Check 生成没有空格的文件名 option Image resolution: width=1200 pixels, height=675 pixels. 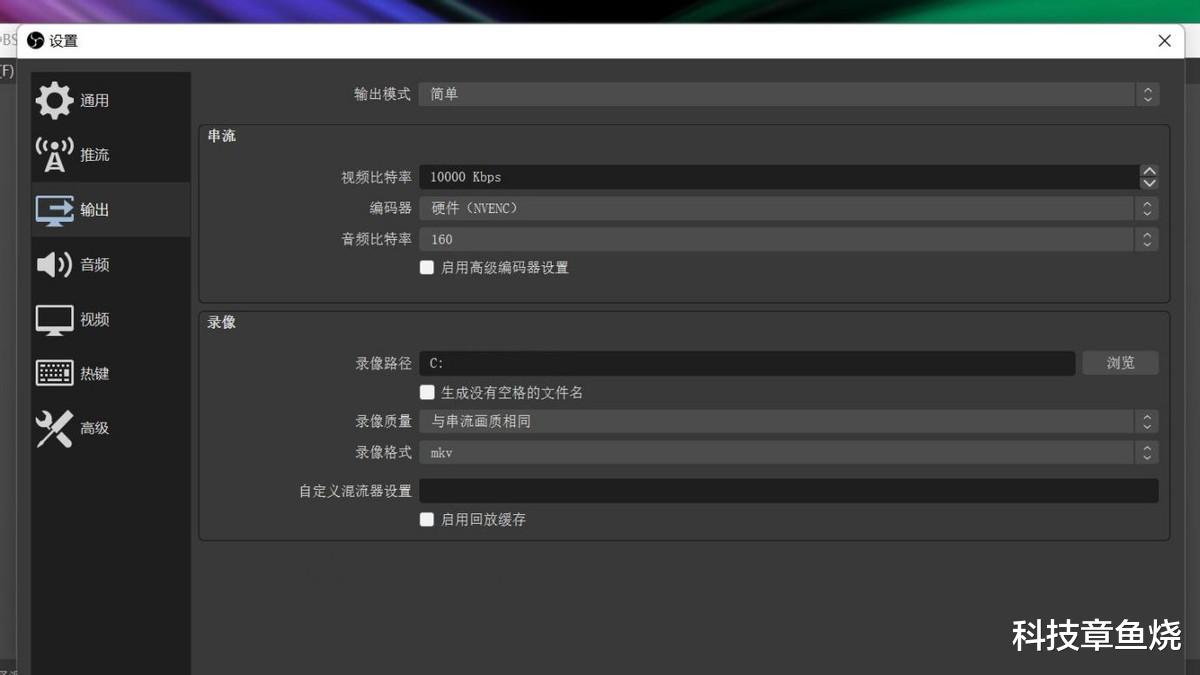click(x=427, y=392)
